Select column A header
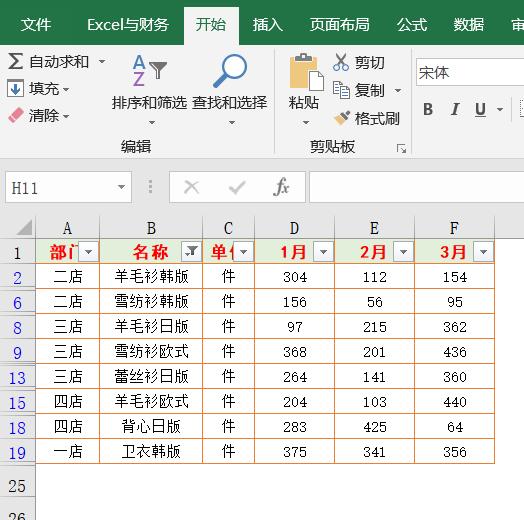 coord(68,228)
